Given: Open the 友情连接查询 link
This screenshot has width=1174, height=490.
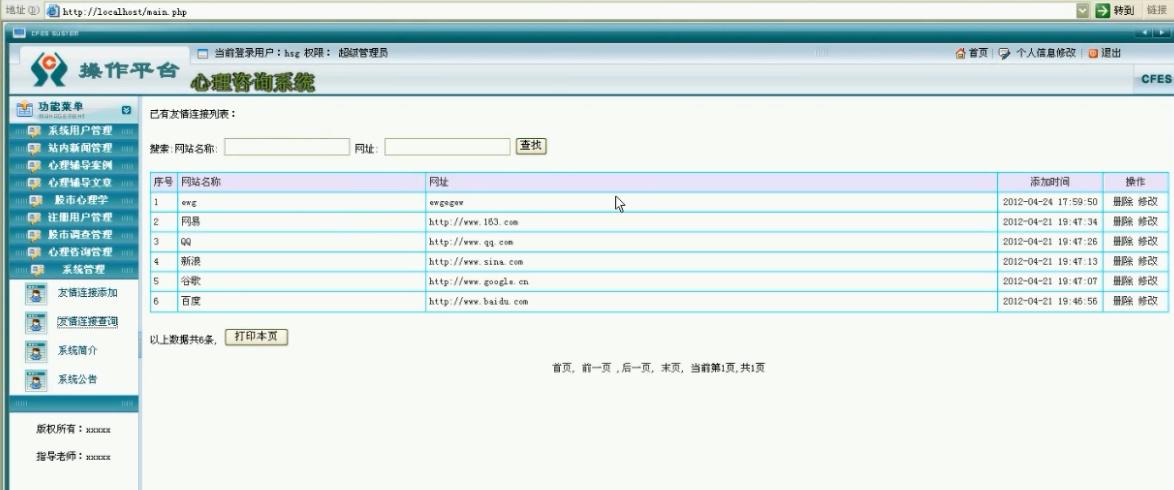Looking at the screenshot, I should [x=88, y=322].
